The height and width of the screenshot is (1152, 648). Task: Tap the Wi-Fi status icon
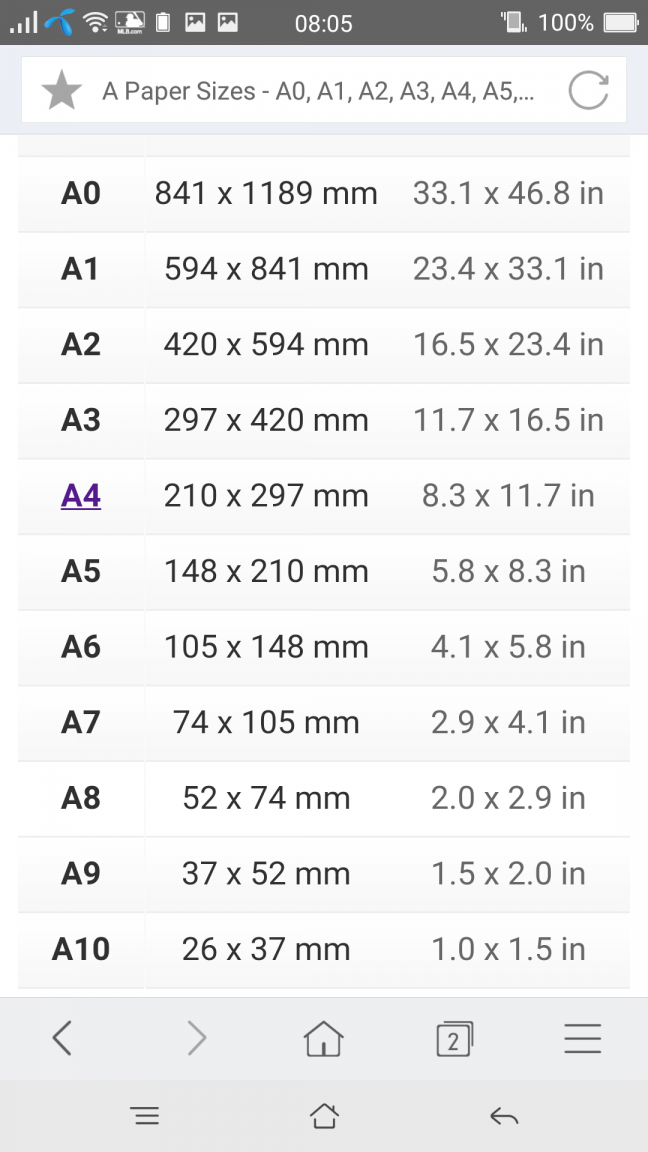(x=96, y=23)
